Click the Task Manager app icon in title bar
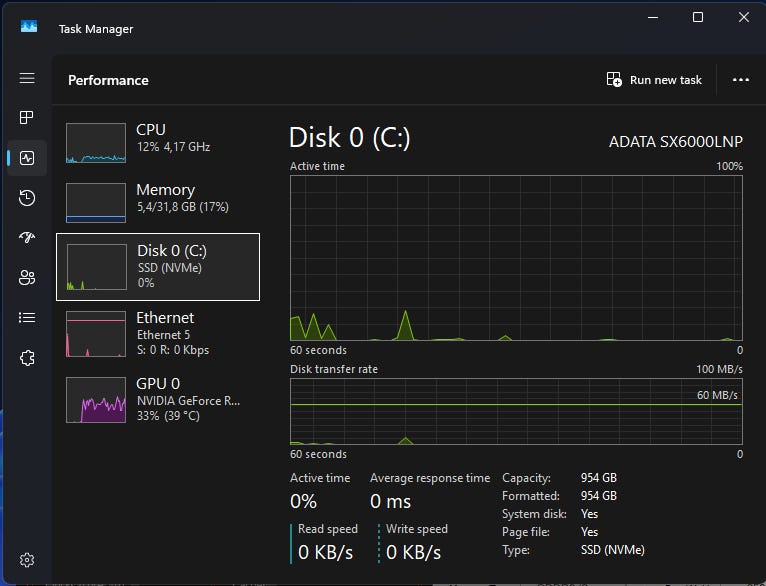Viewport: 766px width, 586px height. pos(29,26)
